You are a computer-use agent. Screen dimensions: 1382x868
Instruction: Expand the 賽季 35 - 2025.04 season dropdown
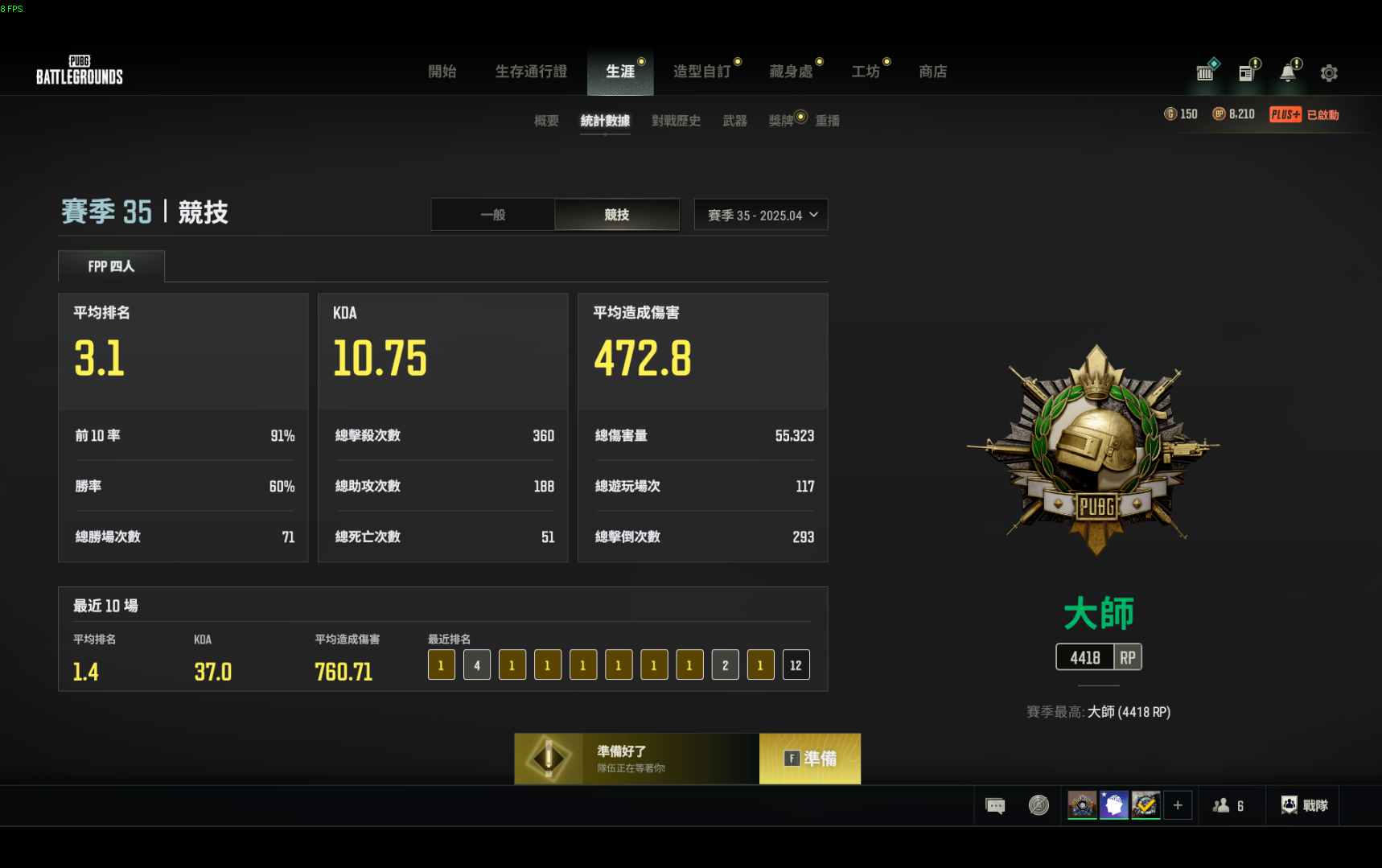[761, 215]
